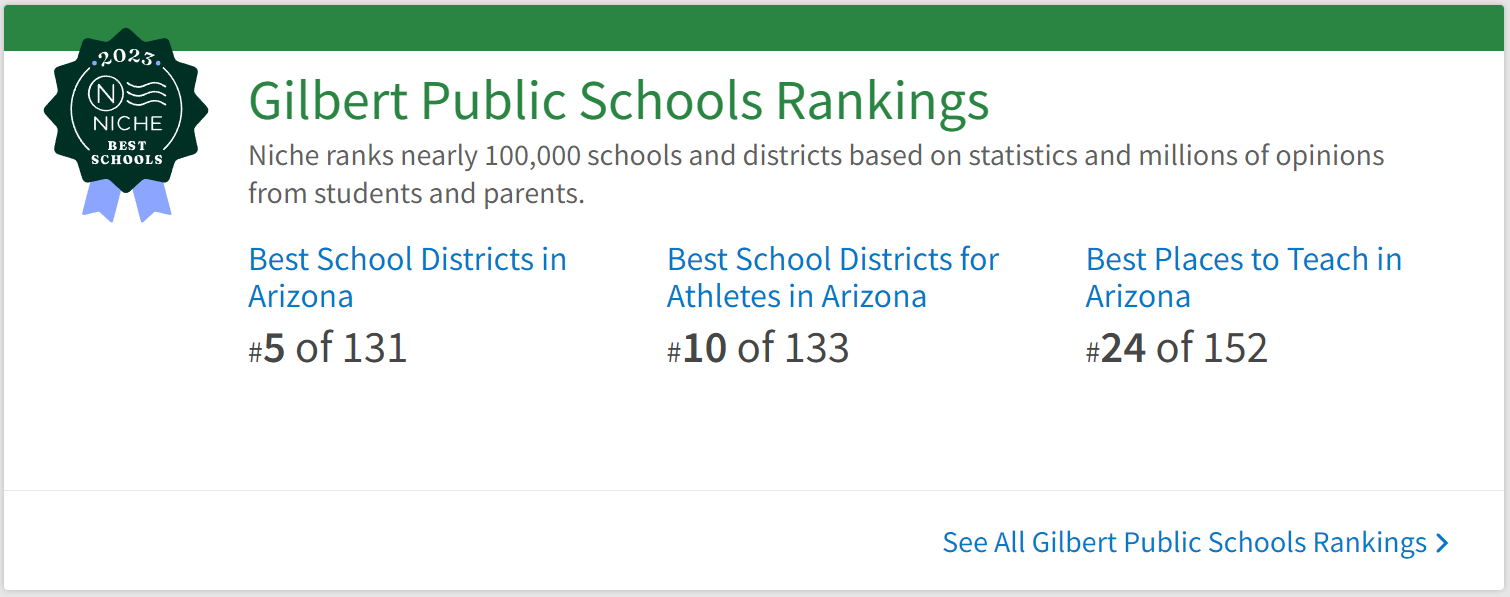The width and height of the screenshot is (1510, 597).
Task: Click the #5 of 131 ranking value
Action: [x=328, y=348]
